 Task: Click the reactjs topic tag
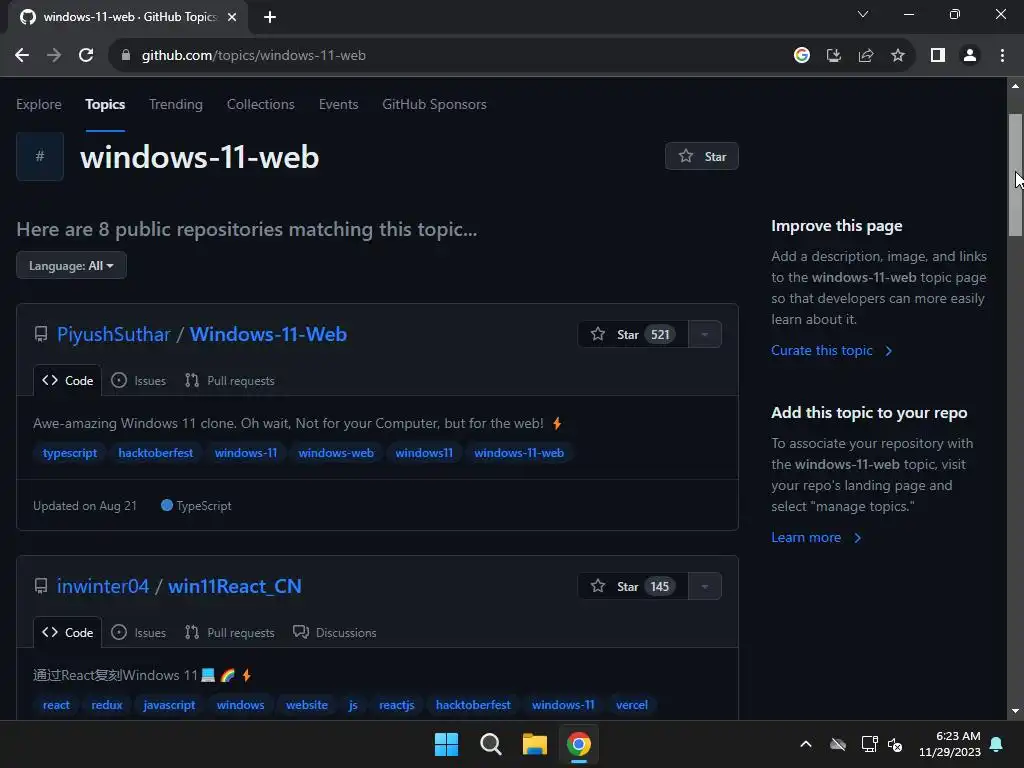396,705
